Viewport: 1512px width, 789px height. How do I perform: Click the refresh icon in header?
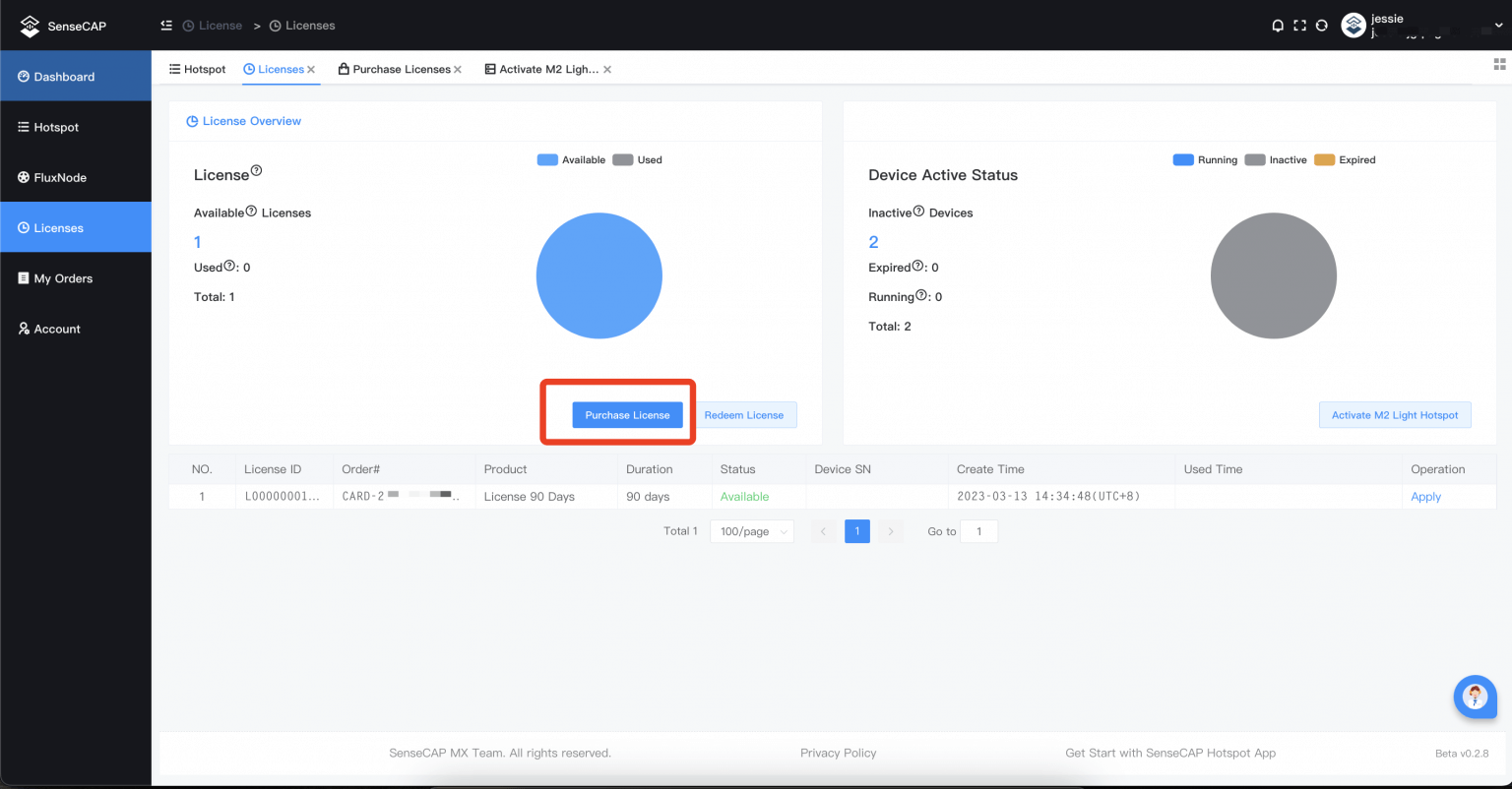point(1322,26)
